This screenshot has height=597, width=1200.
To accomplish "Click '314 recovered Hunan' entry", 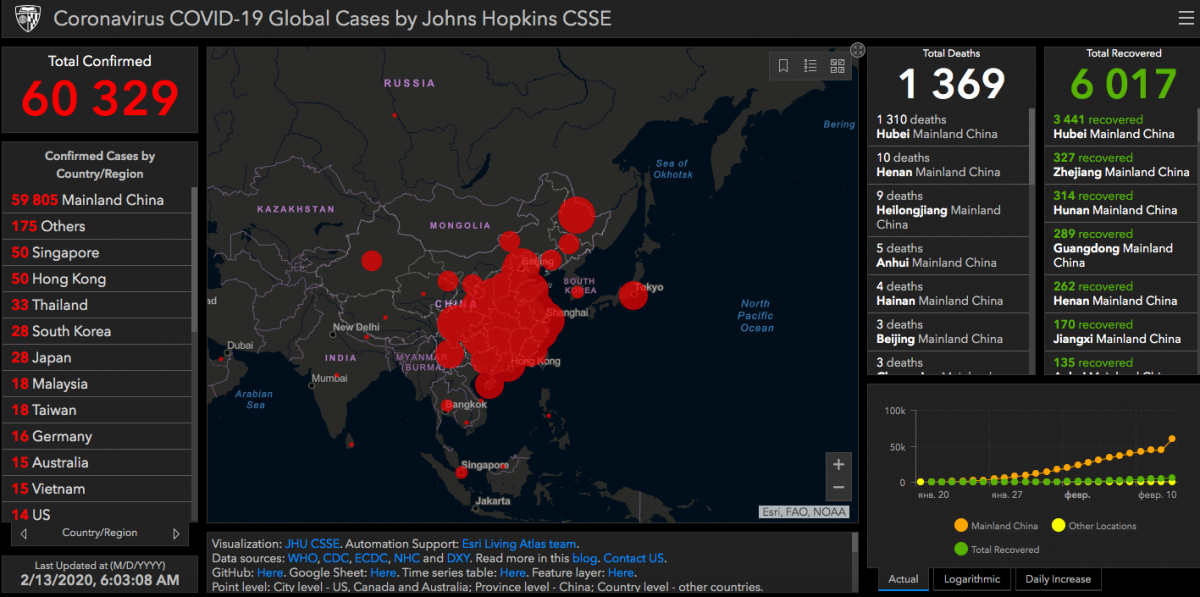I will point(1121,203).
